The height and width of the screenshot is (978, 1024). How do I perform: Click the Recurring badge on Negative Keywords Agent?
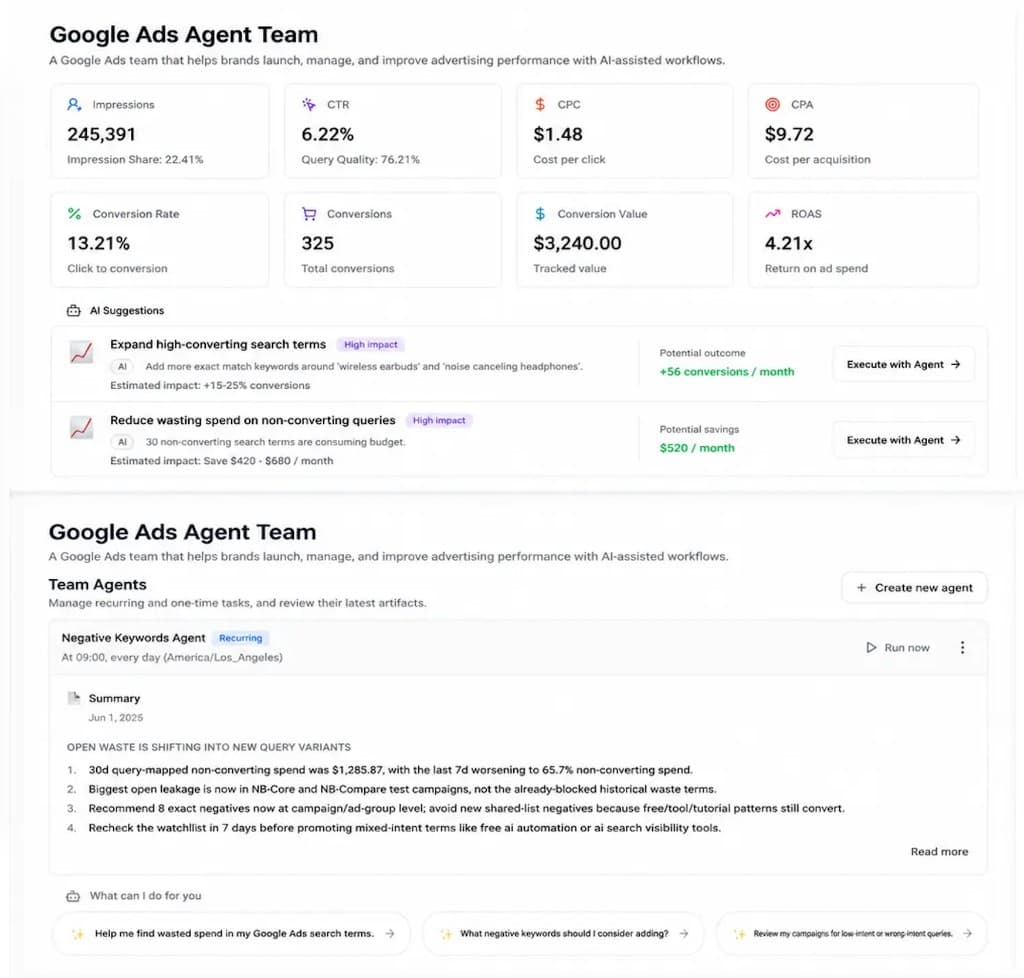point(240,638)
